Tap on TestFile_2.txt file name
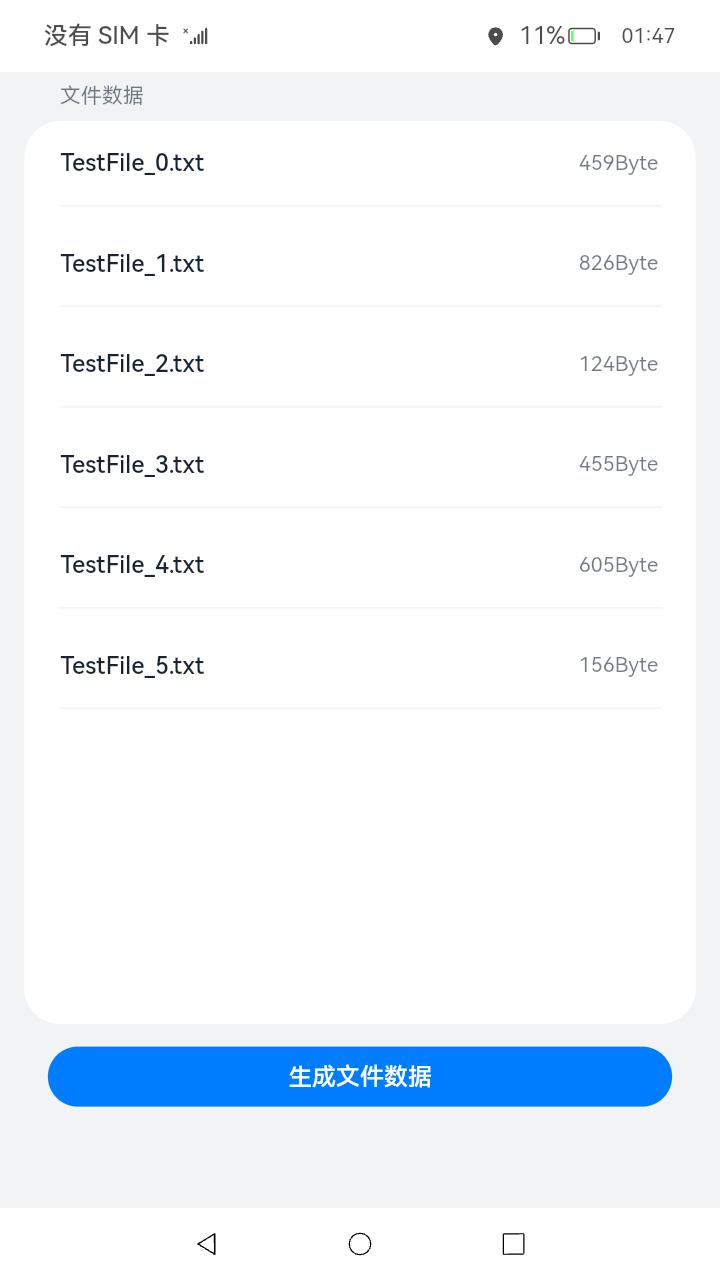Viewport: 720px width, 1280px height. 132,364
